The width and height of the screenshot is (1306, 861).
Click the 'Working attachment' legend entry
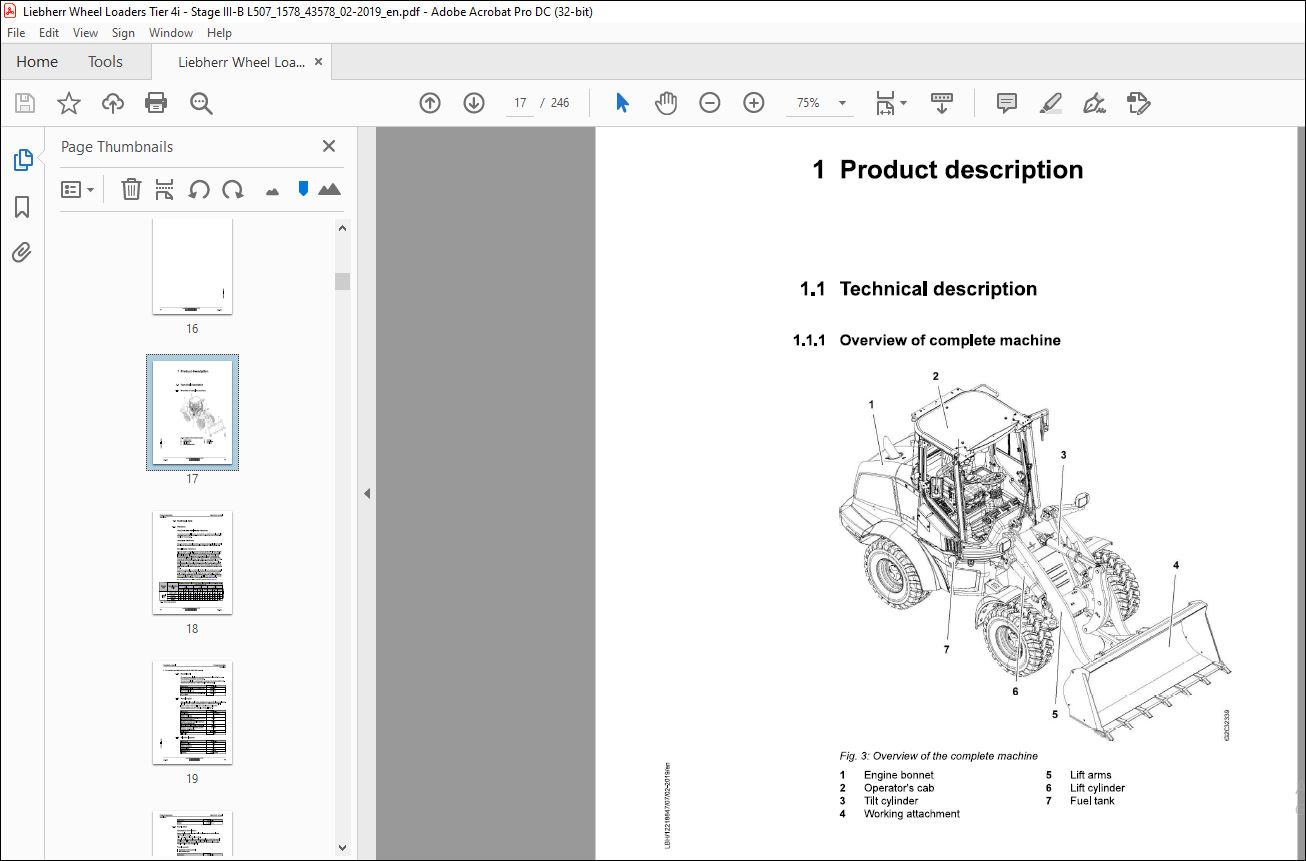point(912,814)
